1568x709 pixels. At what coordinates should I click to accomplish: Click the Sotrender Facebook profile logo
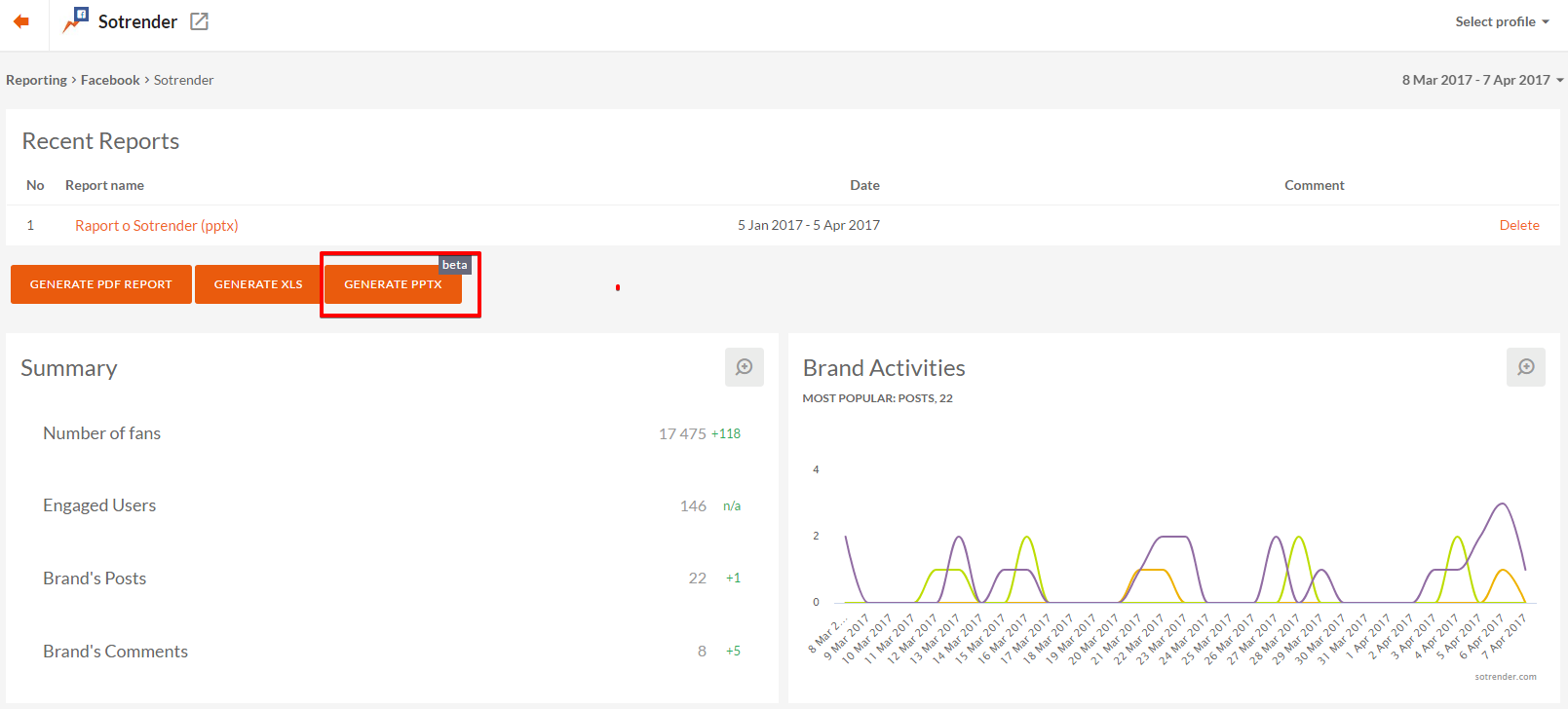(x=75, y=20)
